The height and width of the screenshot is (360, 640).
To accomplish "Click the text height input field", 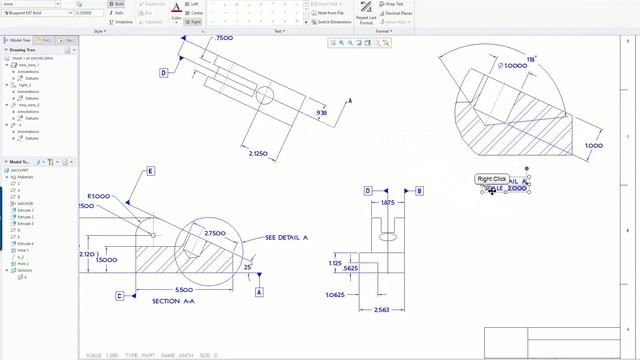I will click(x=89, y=13).
